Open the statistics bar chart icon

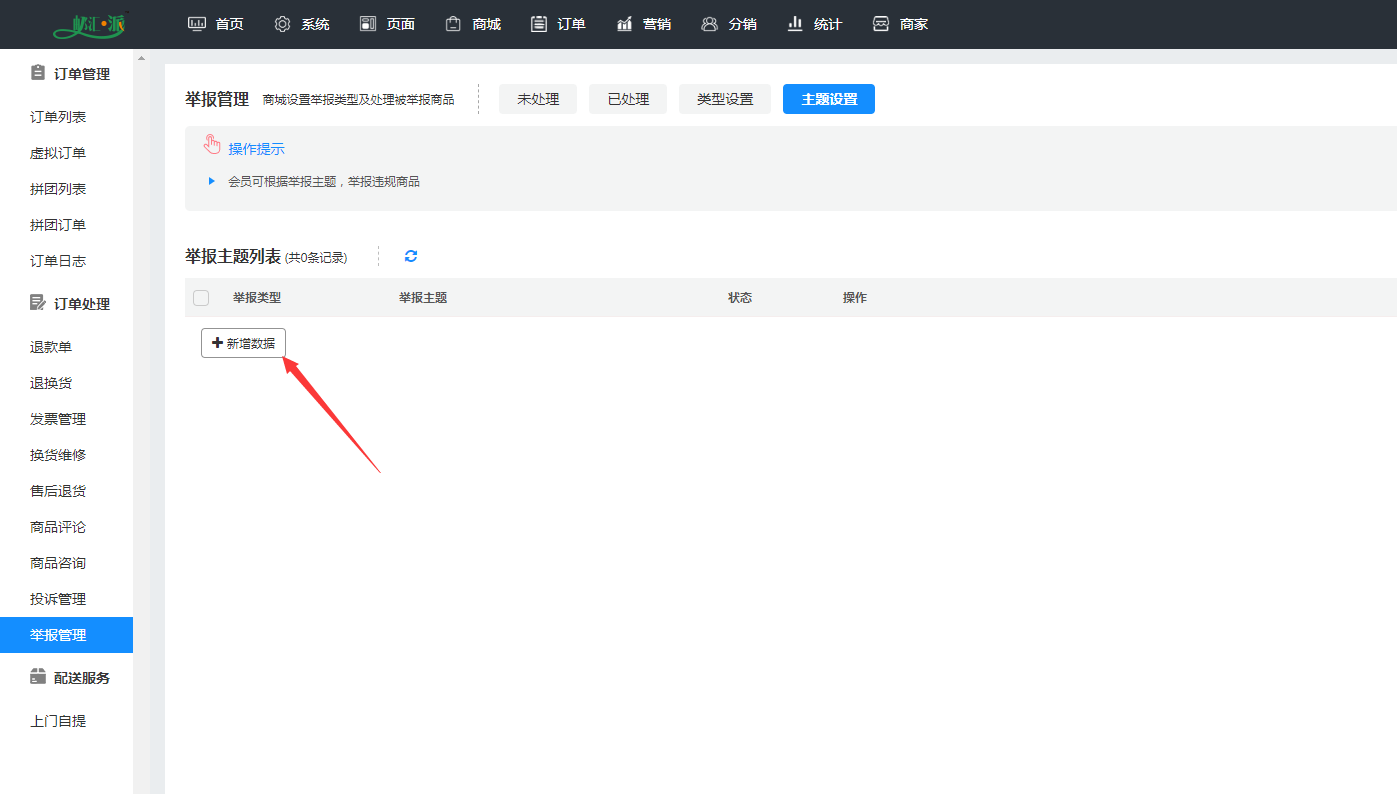pos(796,24)
